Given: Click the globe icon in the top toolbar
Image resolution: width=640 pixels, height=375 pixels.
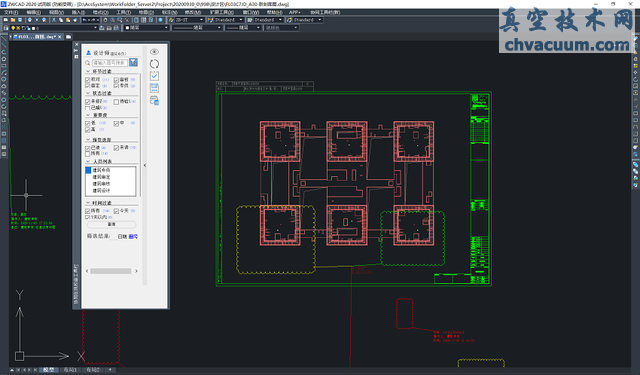Looking at the screenshot, I should pyautogui.click(x=160, y=20).
